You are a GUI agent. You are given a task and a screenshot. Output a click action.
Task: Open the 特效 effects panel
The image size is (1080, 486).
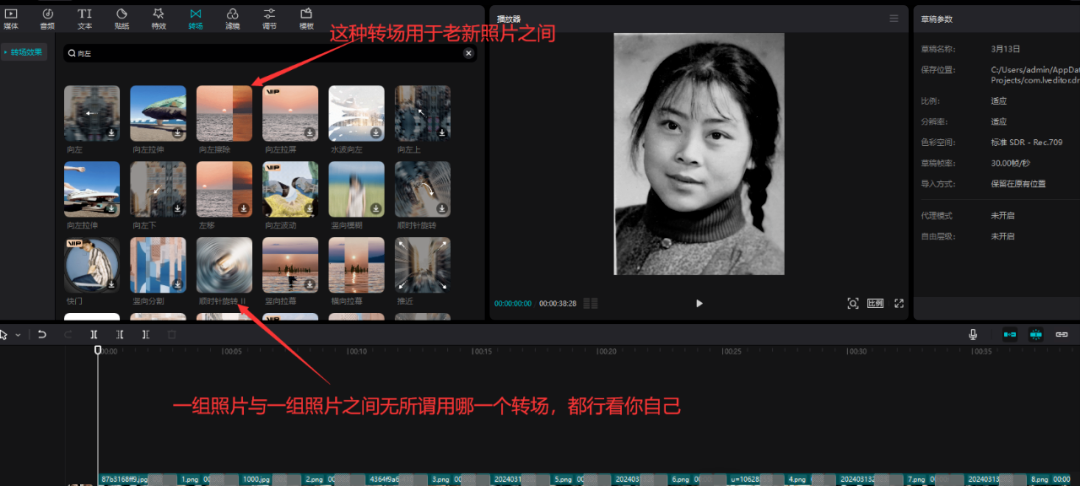tap(158, 17)
